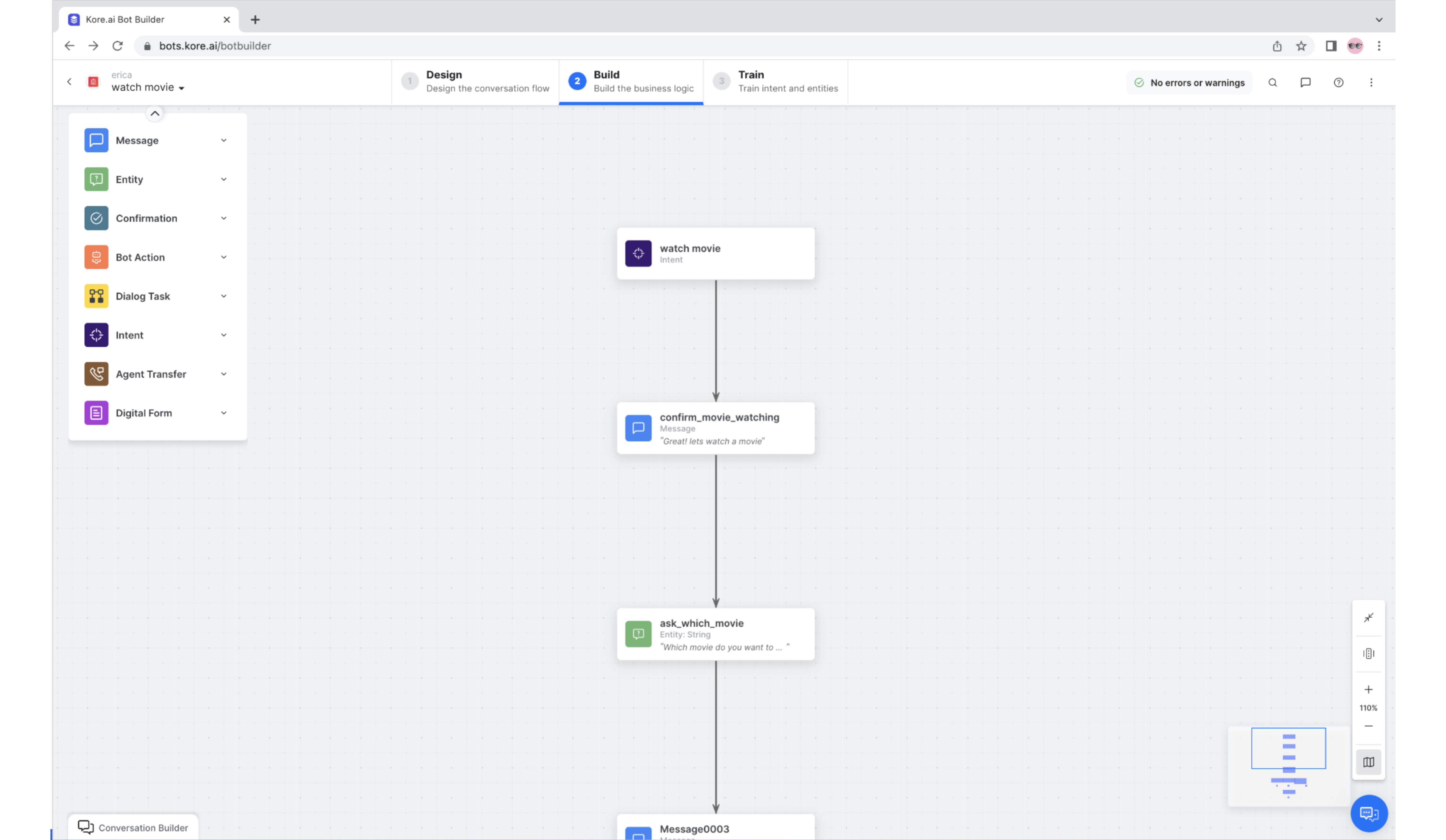The height and width of the screenshot is (840, 1446).
Task: Expand the Agent Transfer chevron
Action: pos(224,374)
